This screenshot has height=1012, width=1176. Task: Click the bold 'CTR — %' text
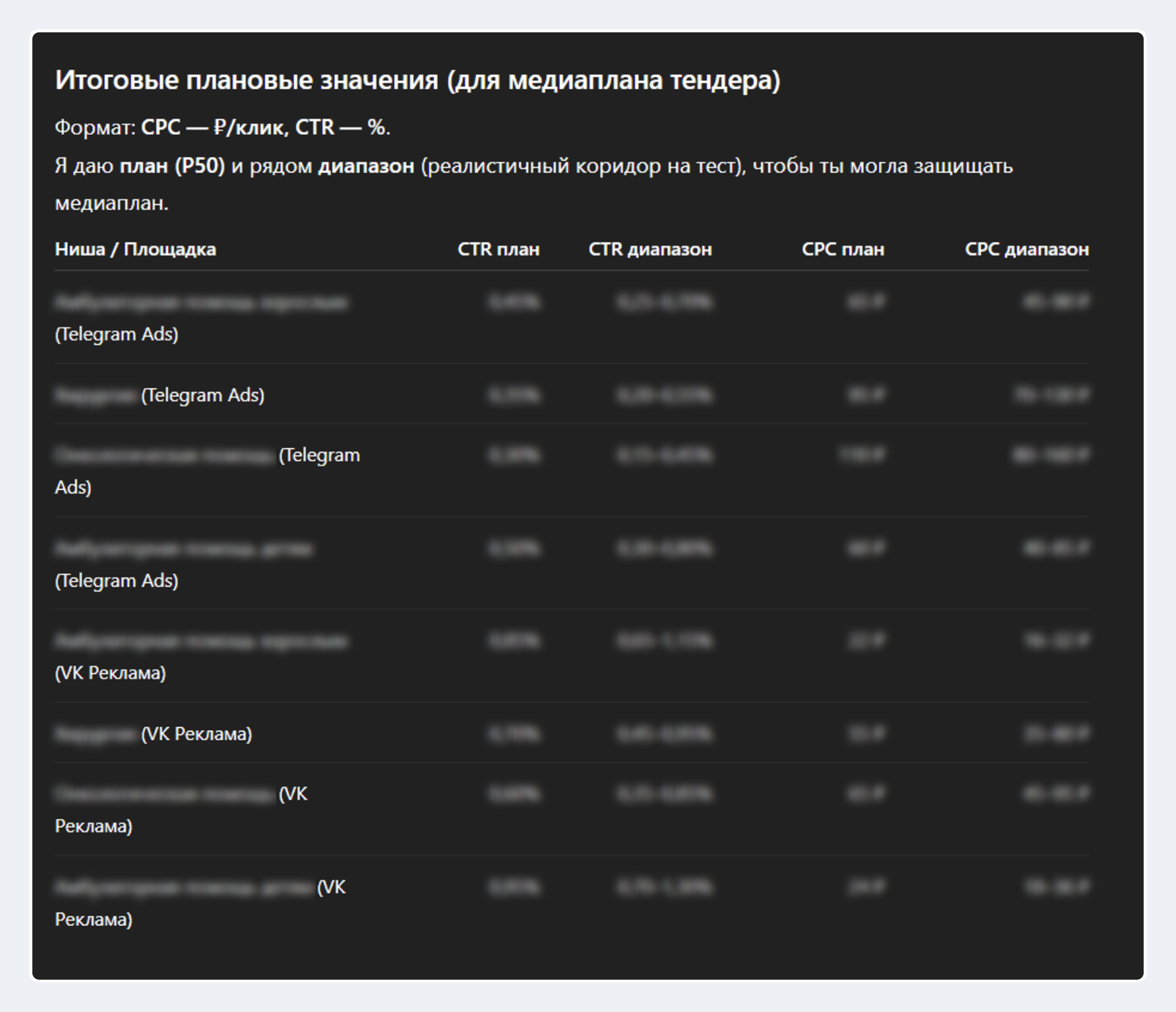(341, 128)
